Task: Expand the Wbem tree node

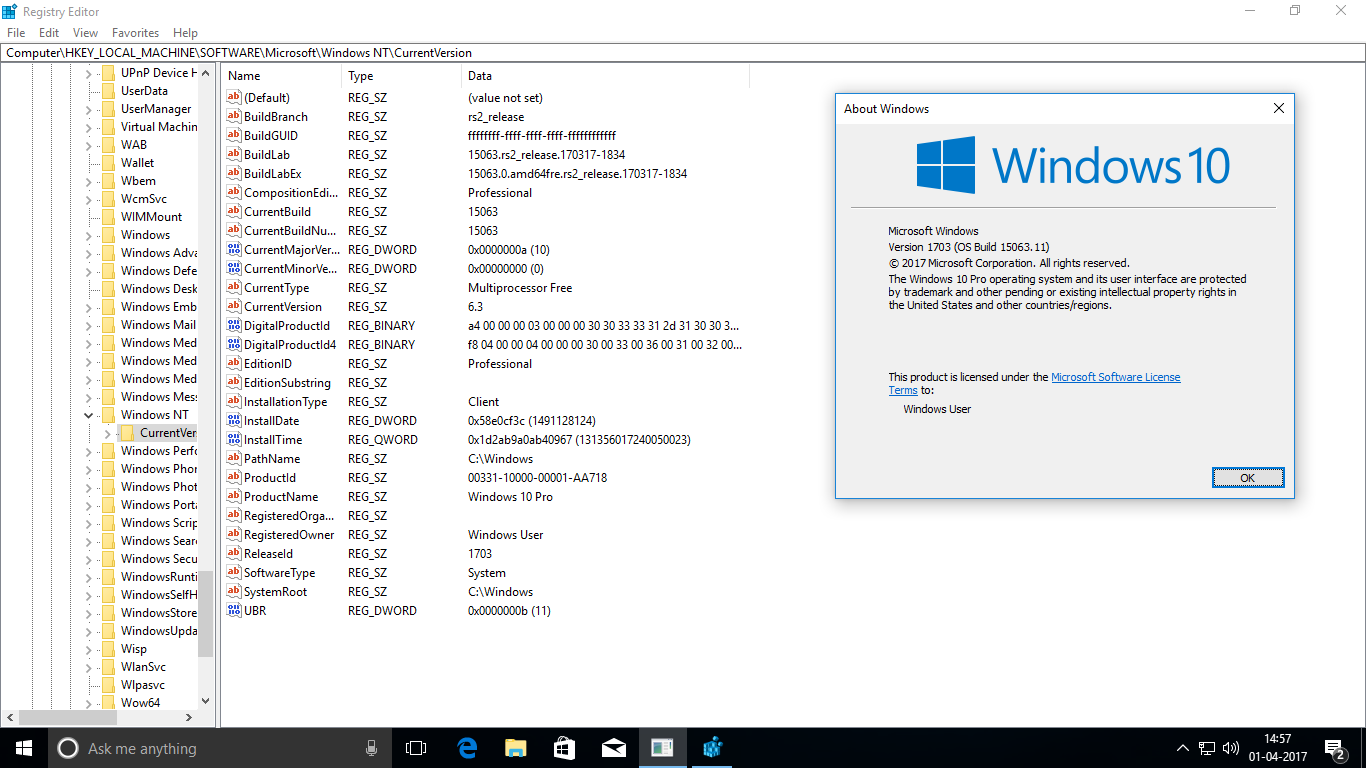Action: [88, 181]
